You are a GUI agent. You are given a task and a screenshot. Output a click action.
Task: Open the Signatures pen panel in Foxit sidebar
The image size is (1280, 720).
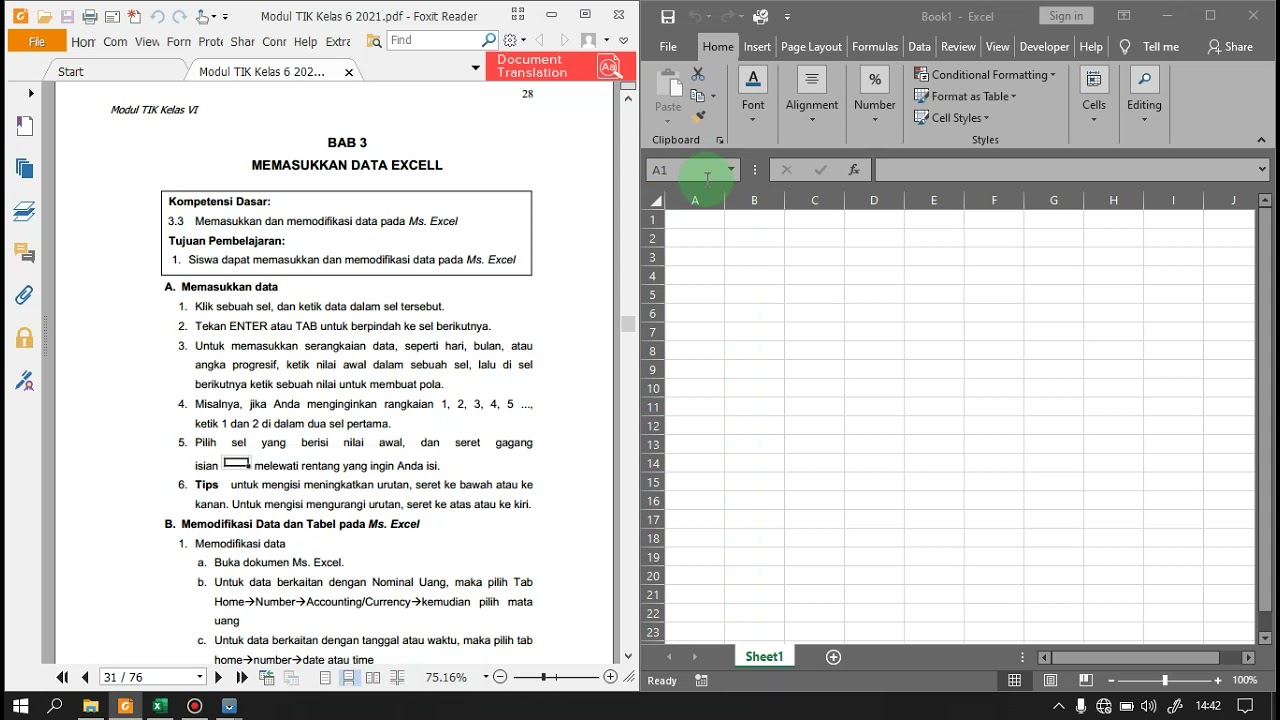click(x=25, y=381)
